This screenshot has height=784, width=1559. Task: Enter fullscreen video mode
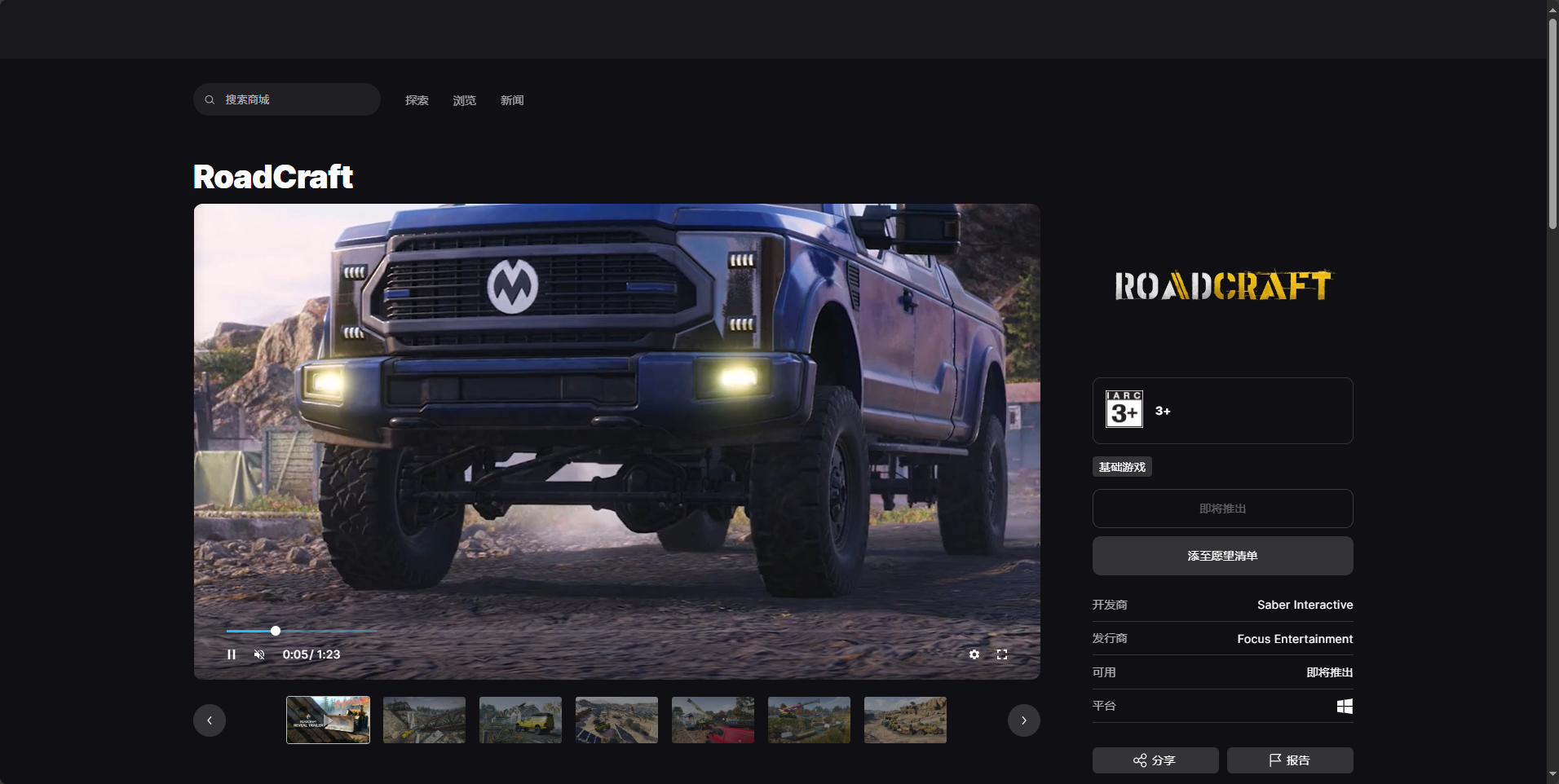tap(1002, 654)
